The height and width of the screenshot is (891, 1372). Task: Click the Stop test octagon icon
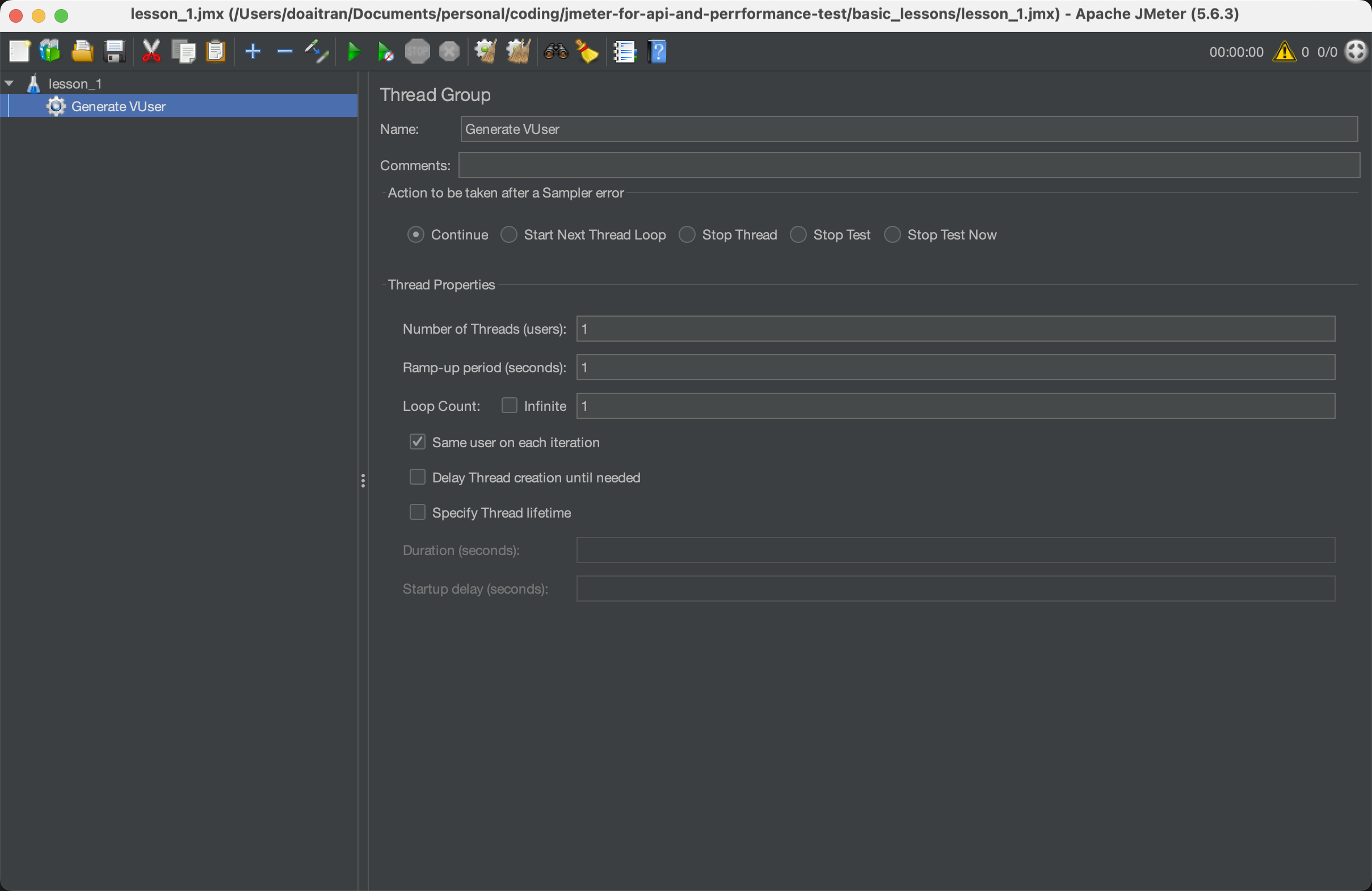pyautogui.click(x=418, y=51)
